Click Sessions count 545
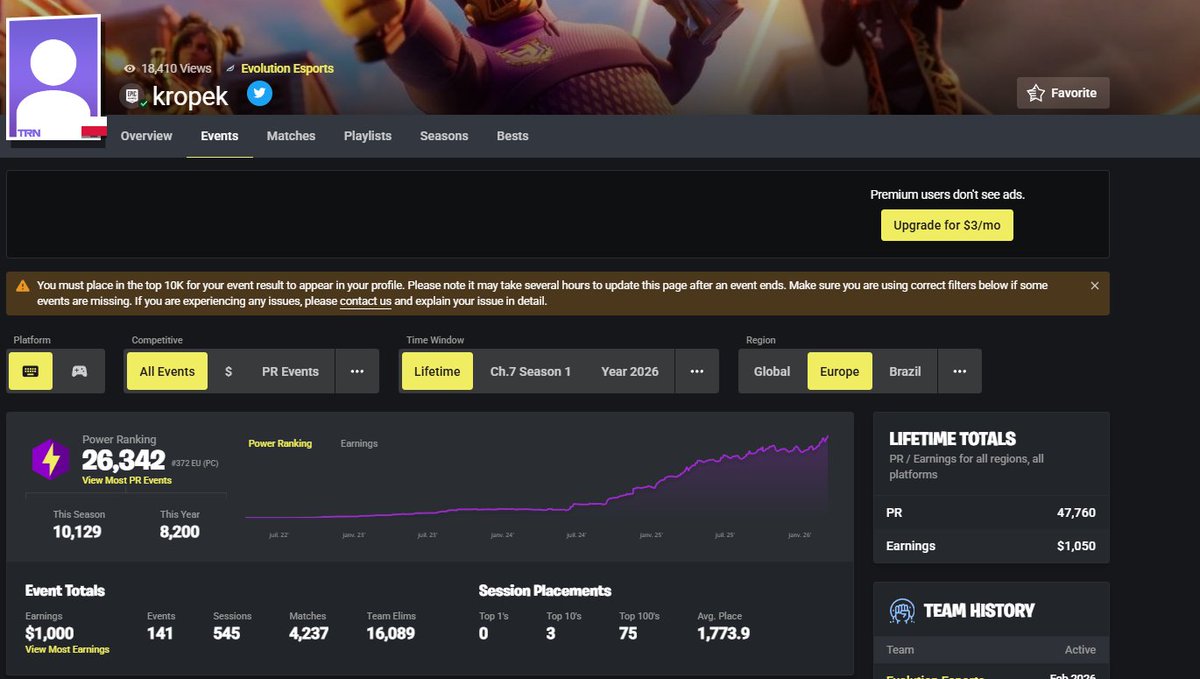 click(x=227, y=633)
